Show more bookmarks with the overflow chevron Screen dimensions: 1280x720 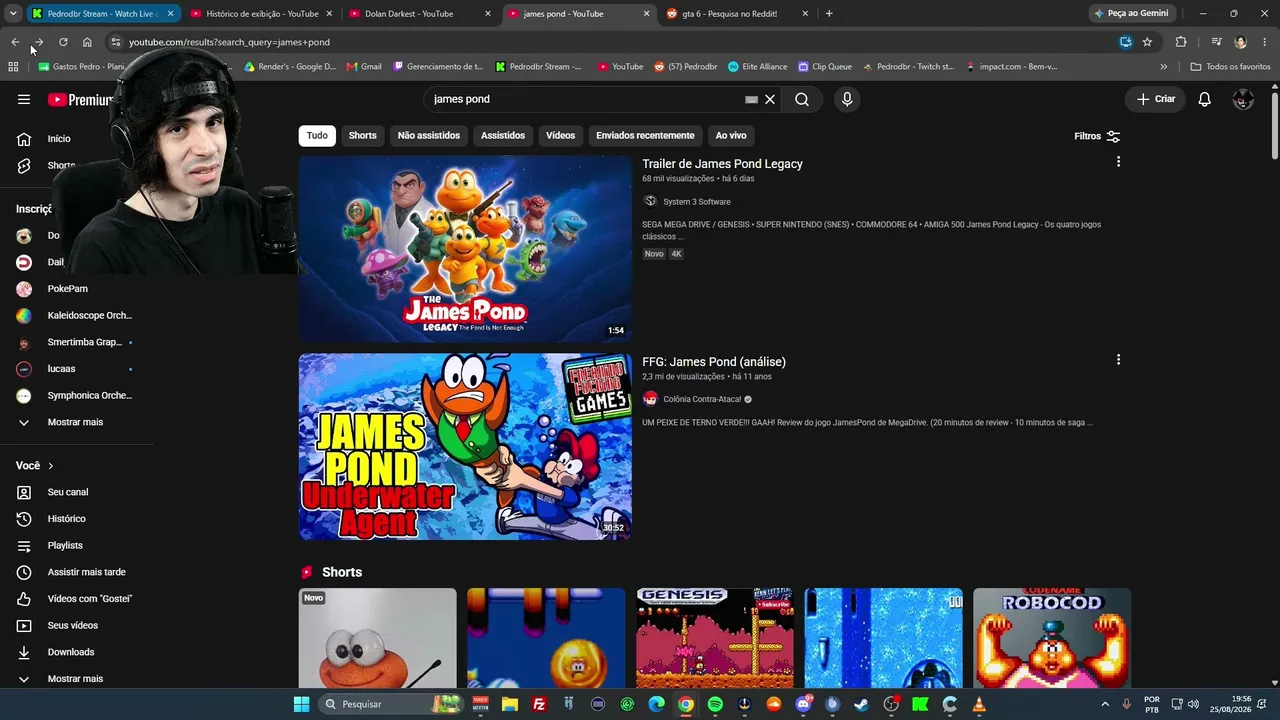[1163, 67]
